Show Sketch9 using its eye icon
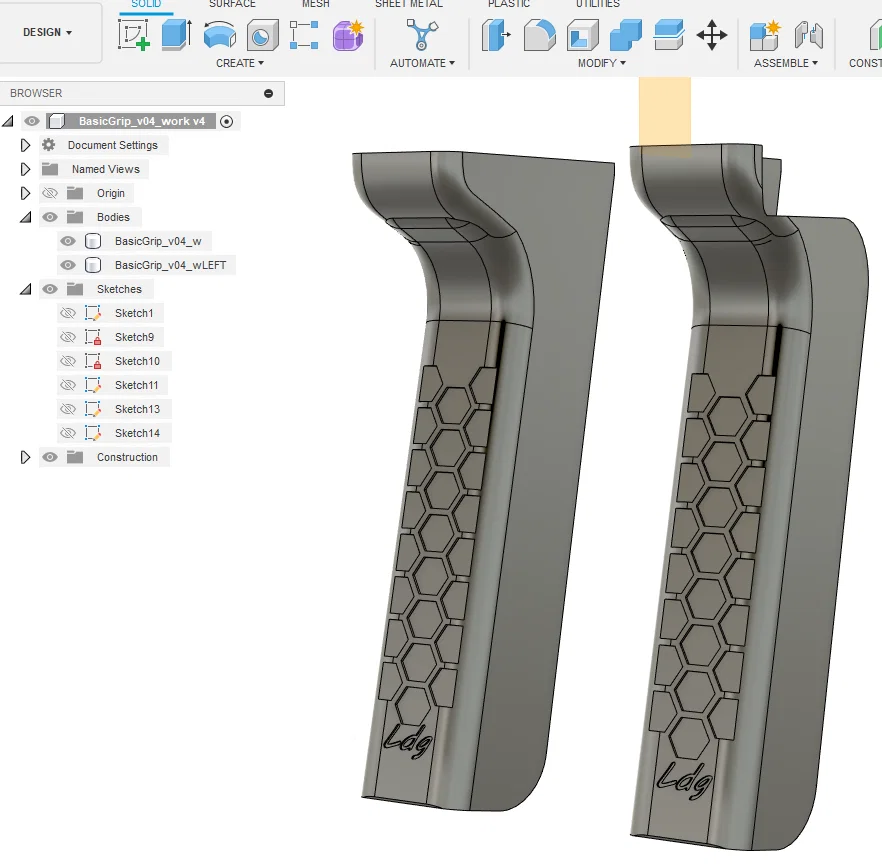 tap(68, 337)
